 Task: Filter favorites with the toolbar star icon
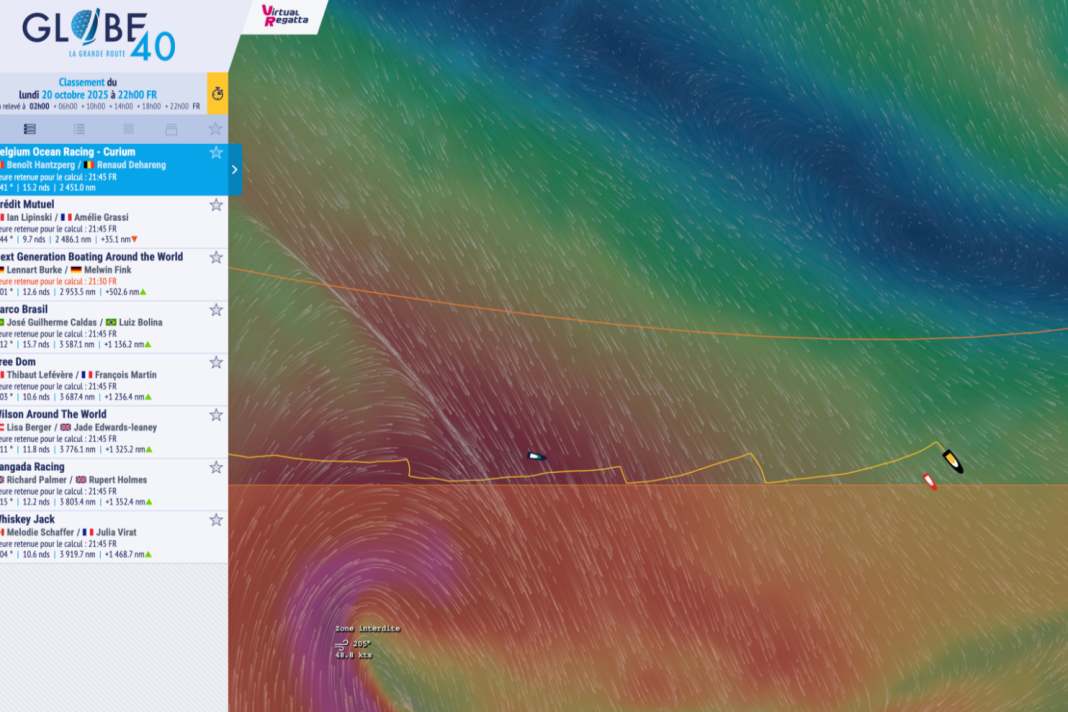coord(215,129)
